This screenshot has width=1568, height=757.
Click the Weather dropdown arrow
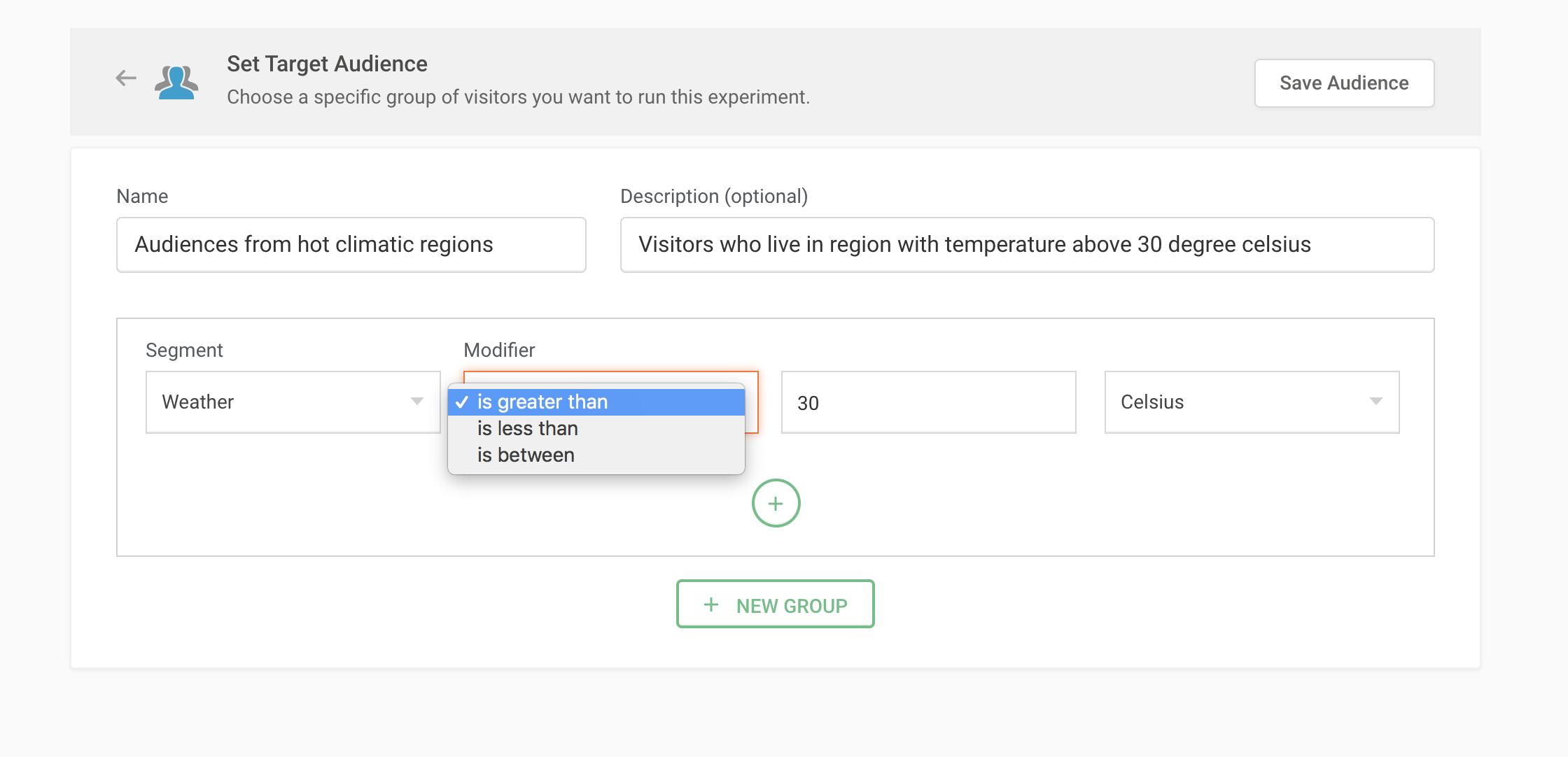[417, 402]
